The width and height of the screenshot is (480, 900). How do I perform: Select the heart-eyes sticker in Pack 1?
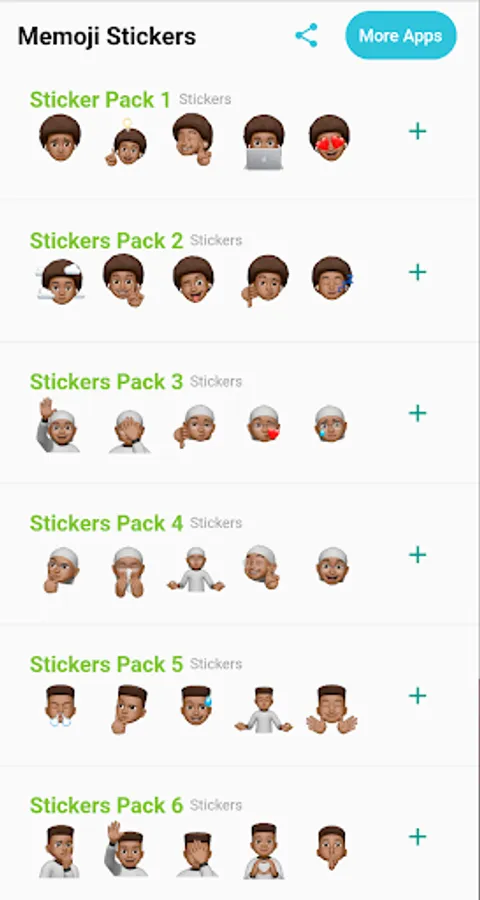tap(330, 138)
